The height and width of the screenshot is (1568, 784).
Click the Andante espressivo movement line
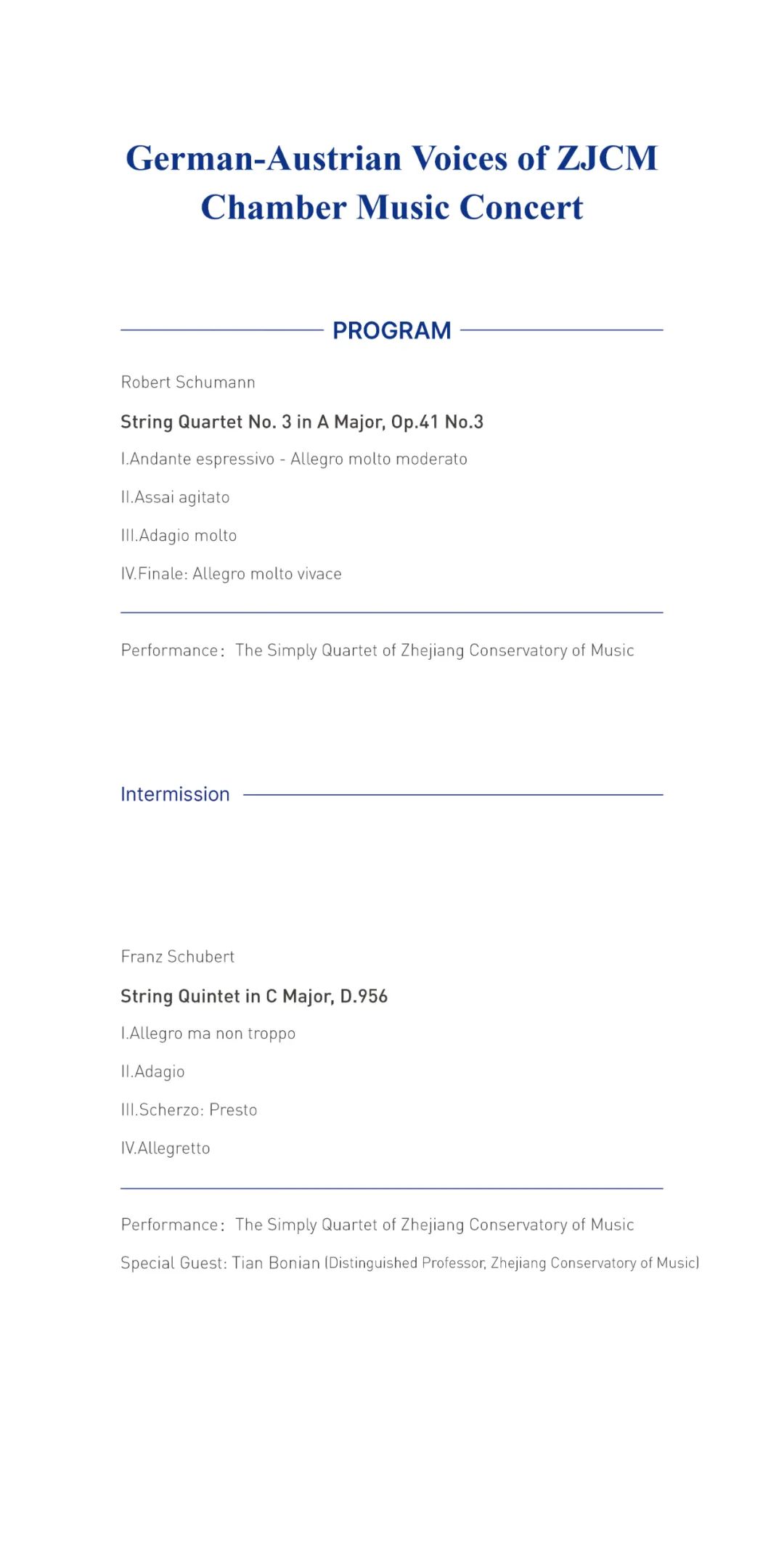click(x=294, y=459)
